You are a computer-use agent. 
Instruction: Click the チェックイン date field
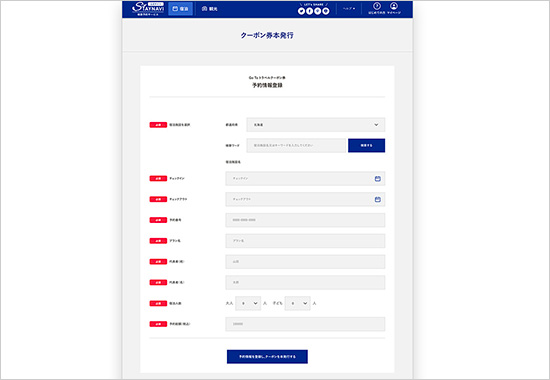pos(305,179)
